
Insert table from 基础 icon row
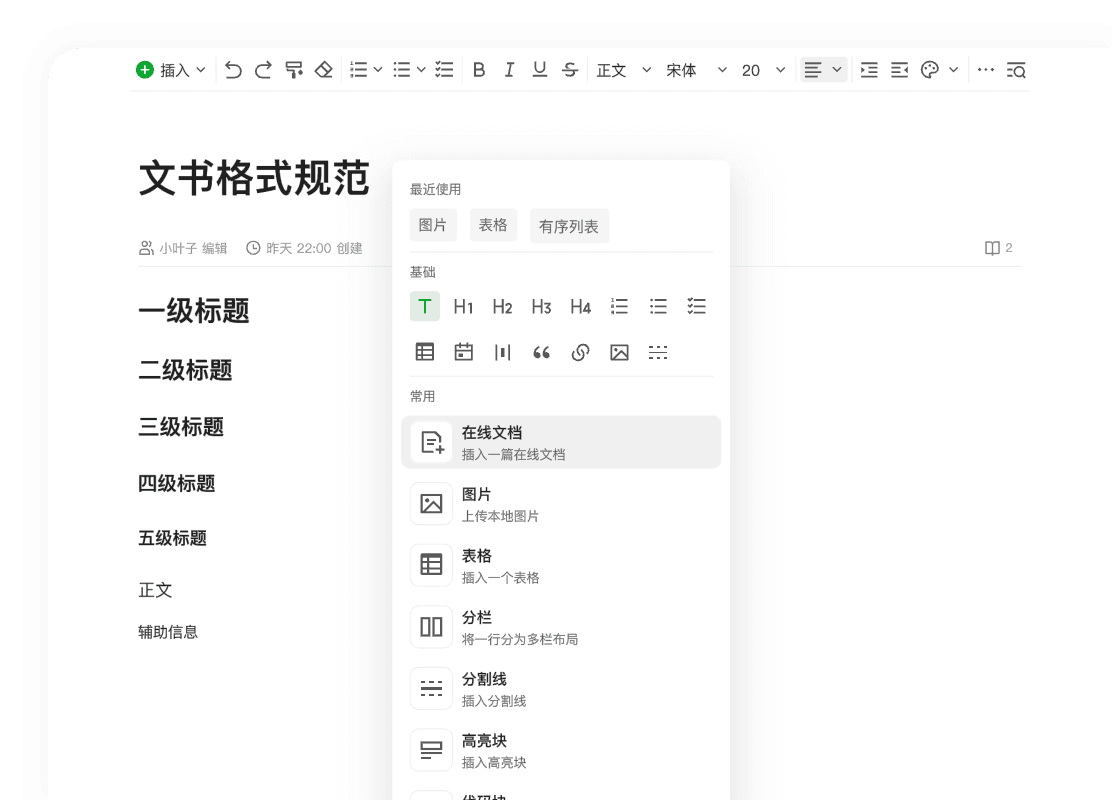425,352
